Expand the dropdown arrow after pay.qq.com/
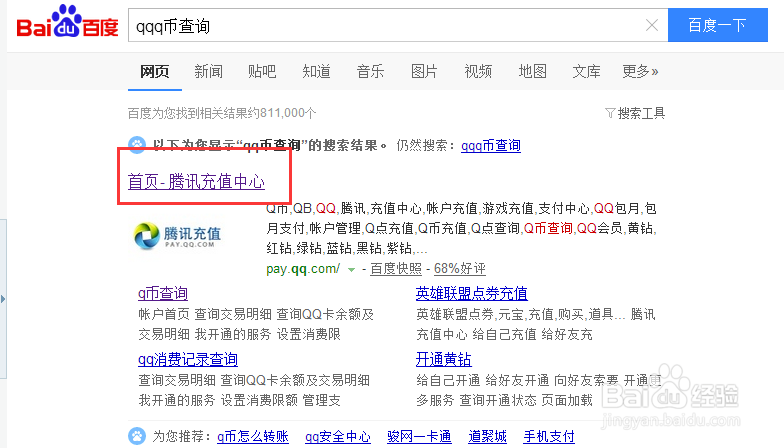This screenshot has width=784, height=448. point(351,270)
